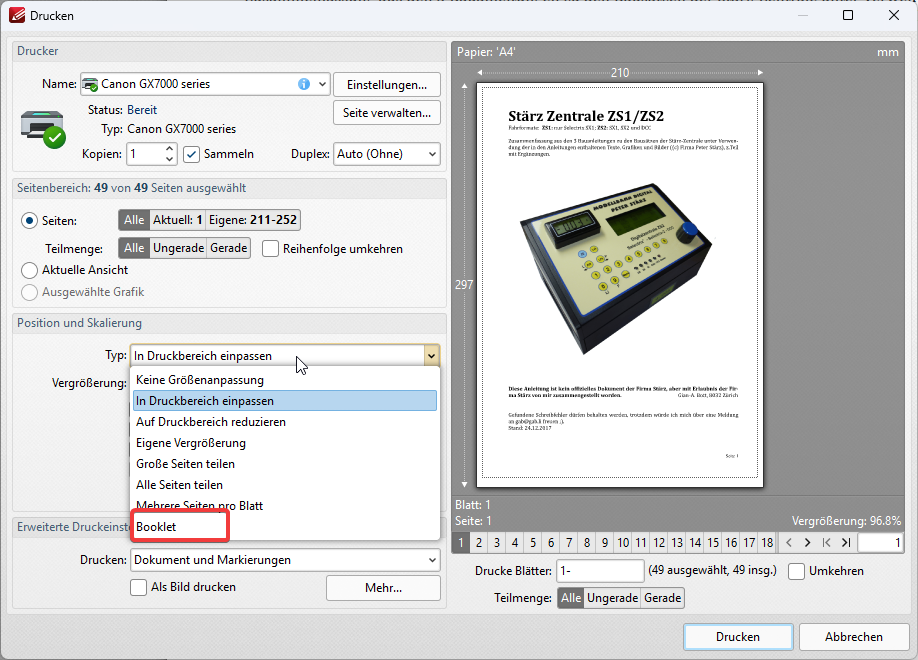918x660 pixels.
Task: Click the Drucken dialog app icon in title bar
Action: [17, 16]
